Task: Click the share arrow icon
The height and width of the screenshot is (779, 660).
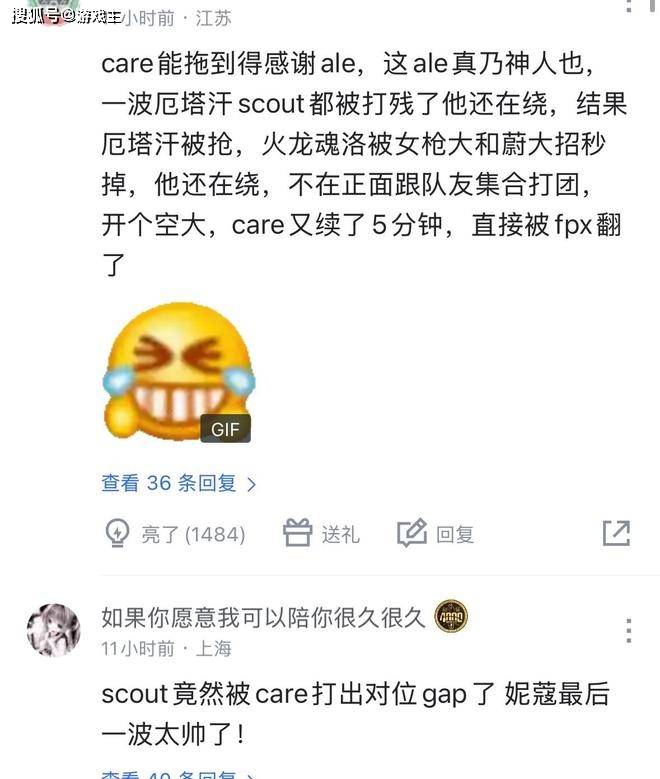Action: (x=616, y=533)
